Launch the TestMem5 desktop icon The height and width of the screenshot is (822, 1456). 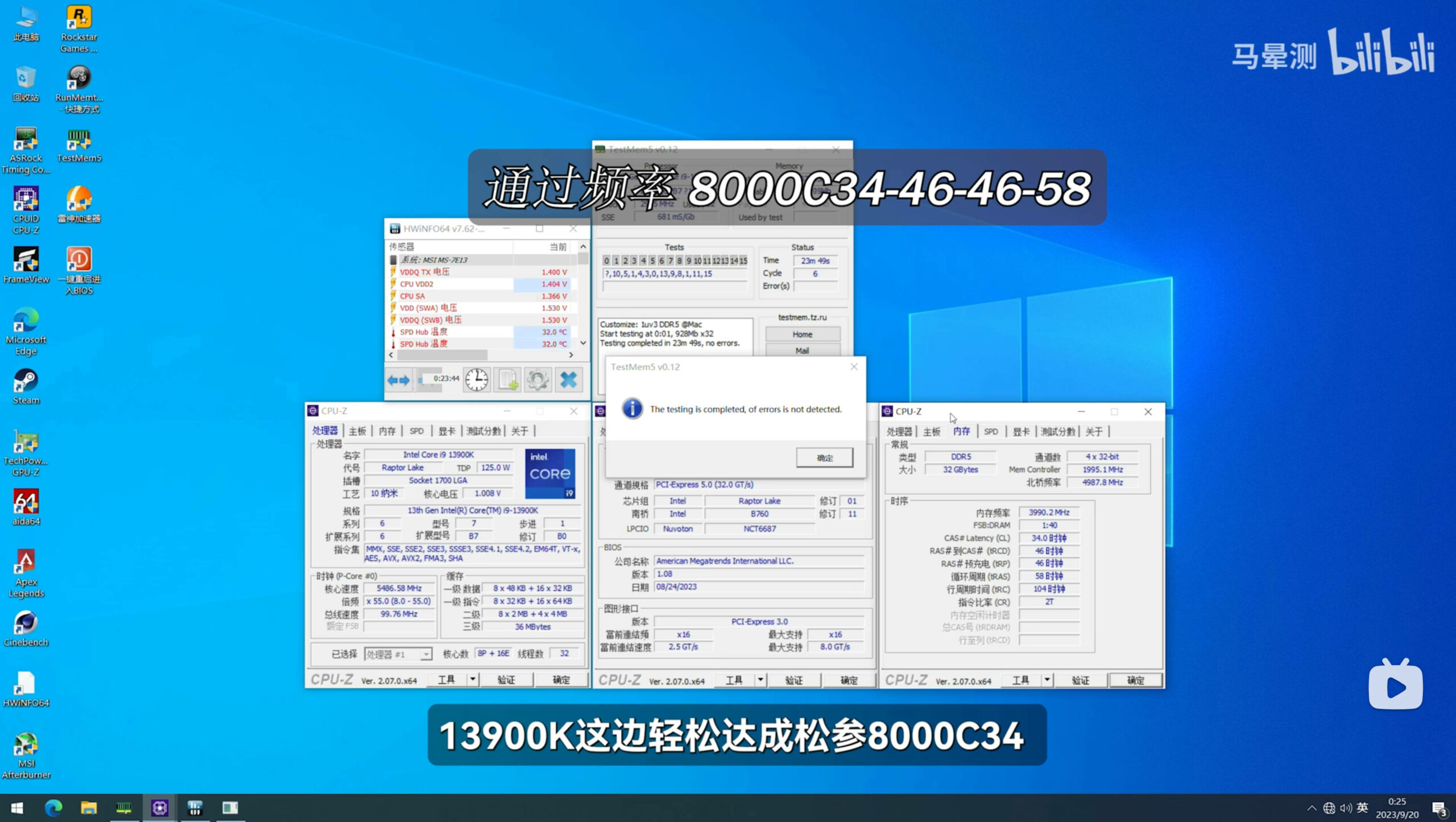[79, 145]
